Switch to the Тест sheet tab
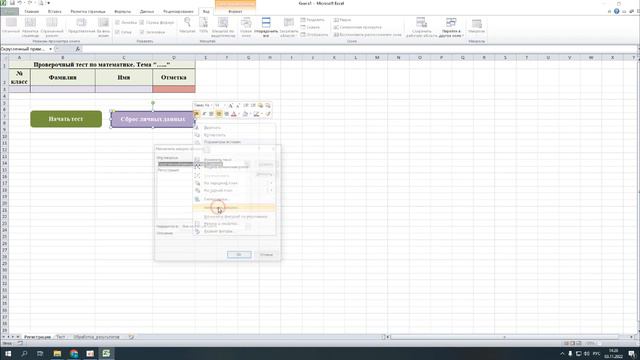Viewport: 640px width, 360px height. pos(60,337)
